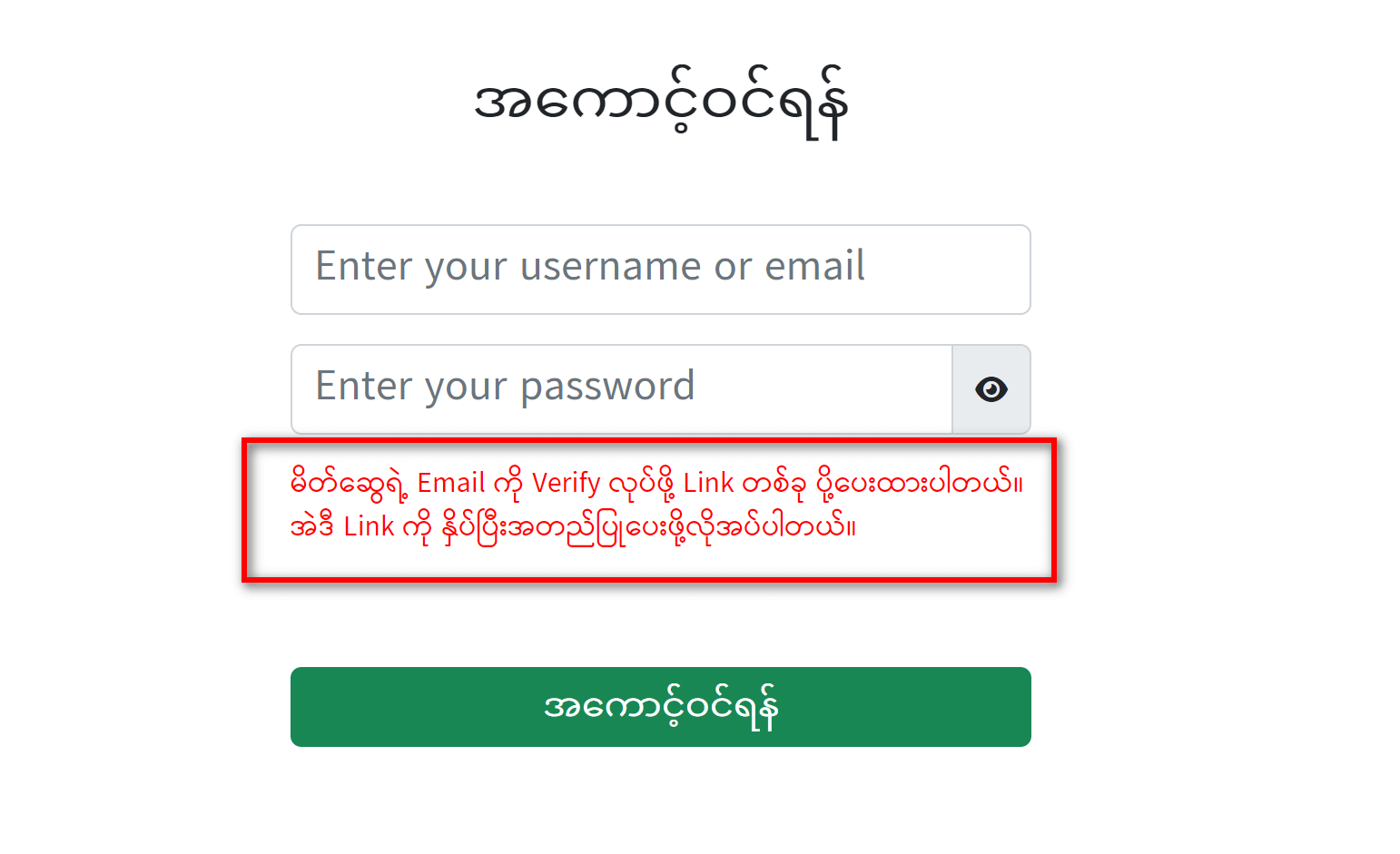Toggle password visibility on

point(991,389)
